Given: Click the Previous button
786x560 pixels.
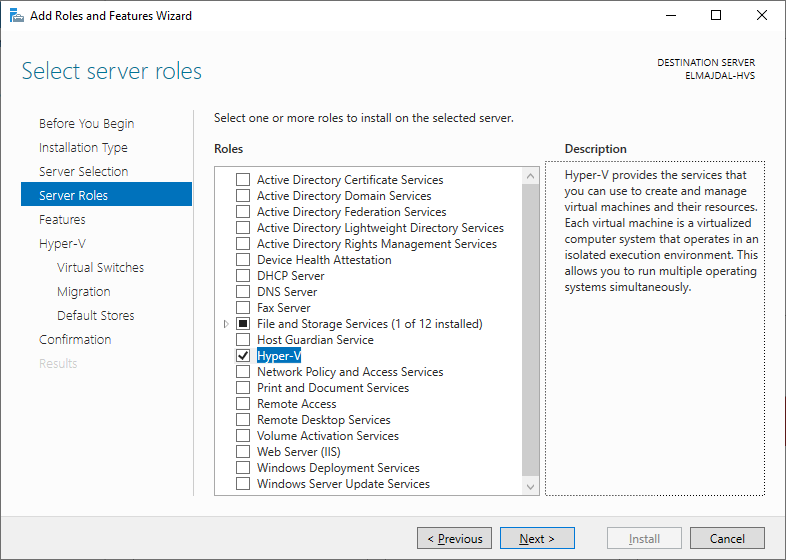Looking at the screenshot, I should tap(454, 539).
